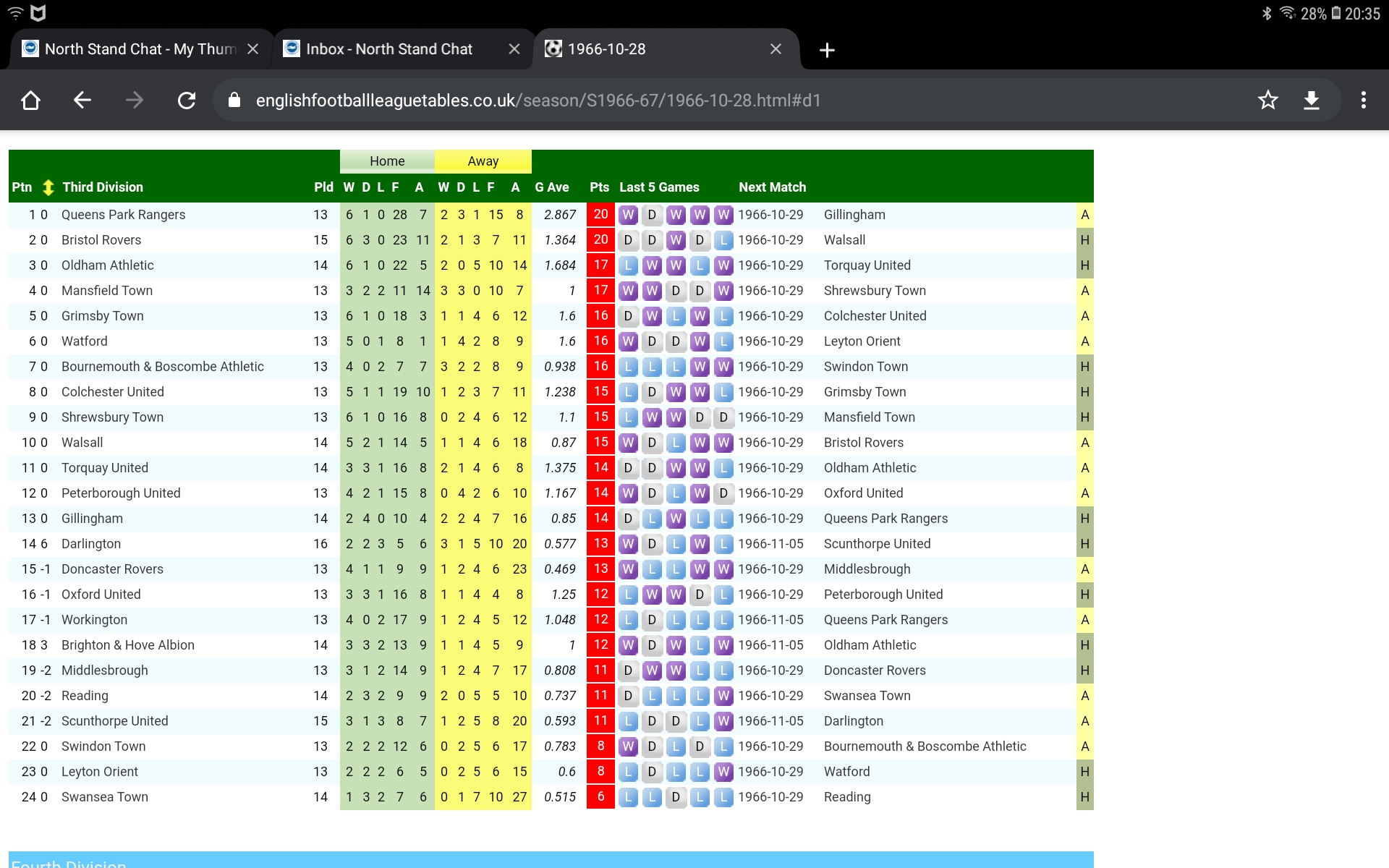Click 2.867 goal average value
The height and width of the screenshot is (868, 1389).
(560, 215)
